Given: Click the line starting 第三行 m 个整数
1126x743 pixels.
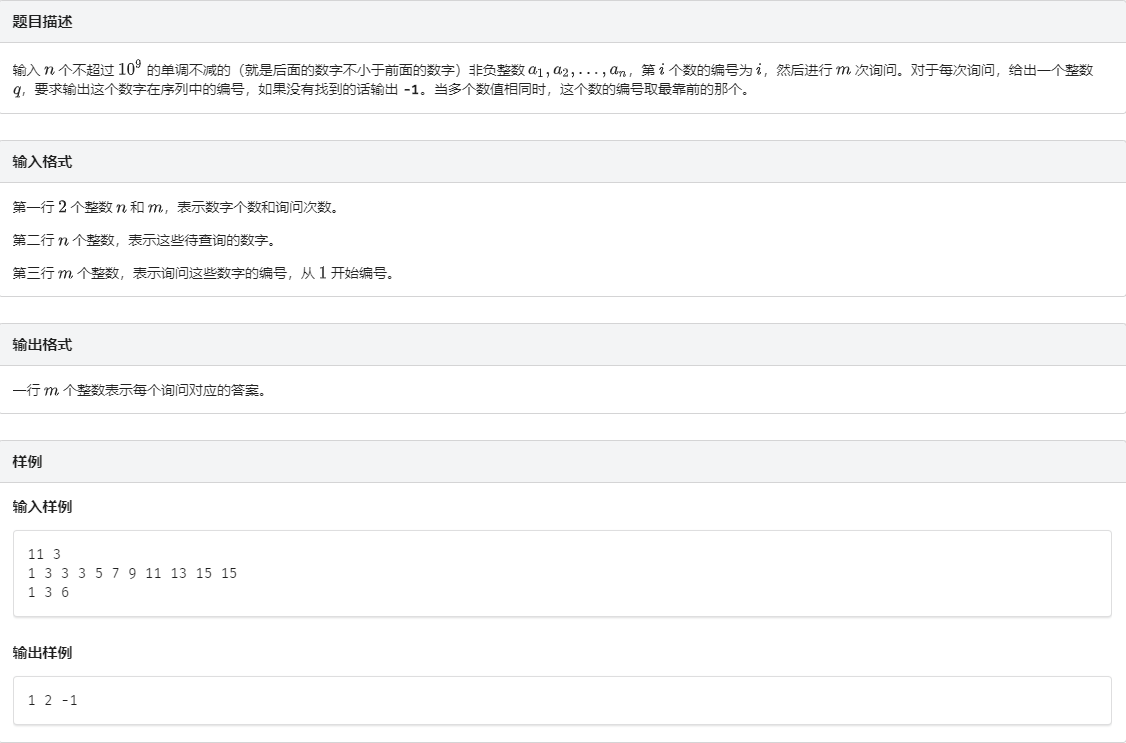Looking at the screenshot, I should [x=203, y=273].
